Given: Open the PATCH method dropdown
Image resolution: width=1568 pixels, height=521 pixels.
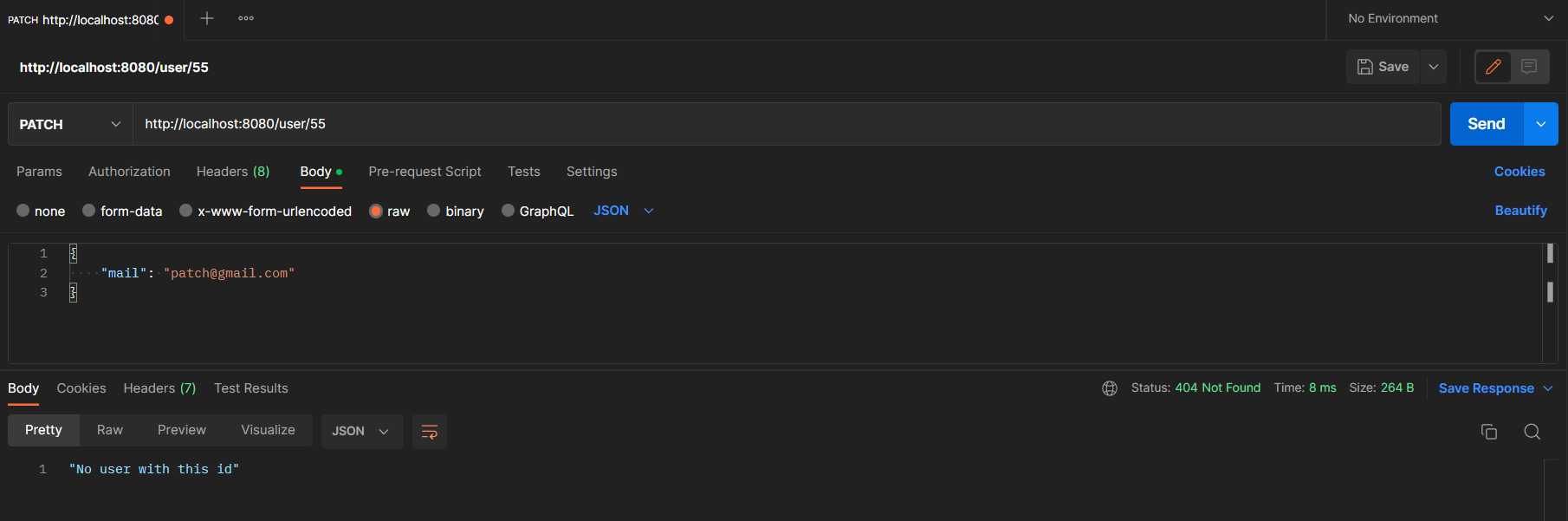Looking at the screenshot, I should pos(69,124).
